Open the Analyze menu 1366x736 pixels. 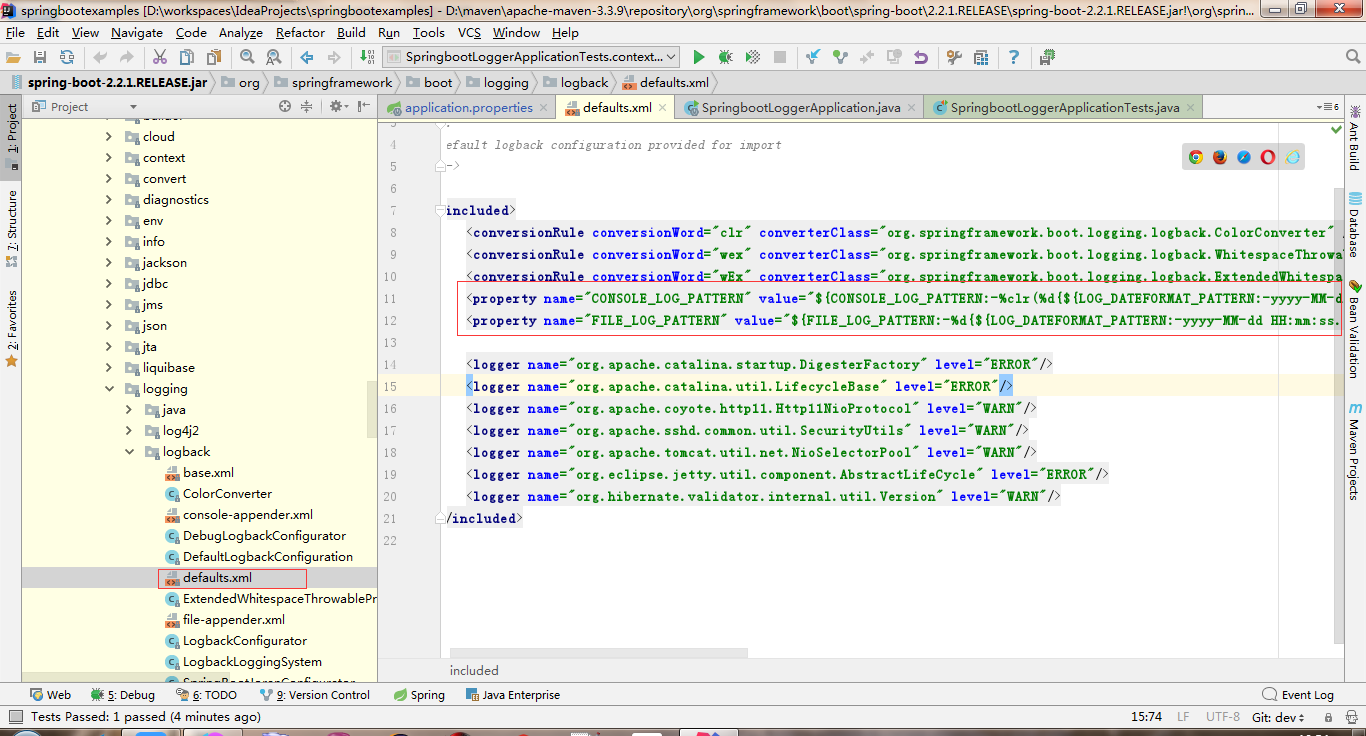pyautogui.click(x=240, y=32)
